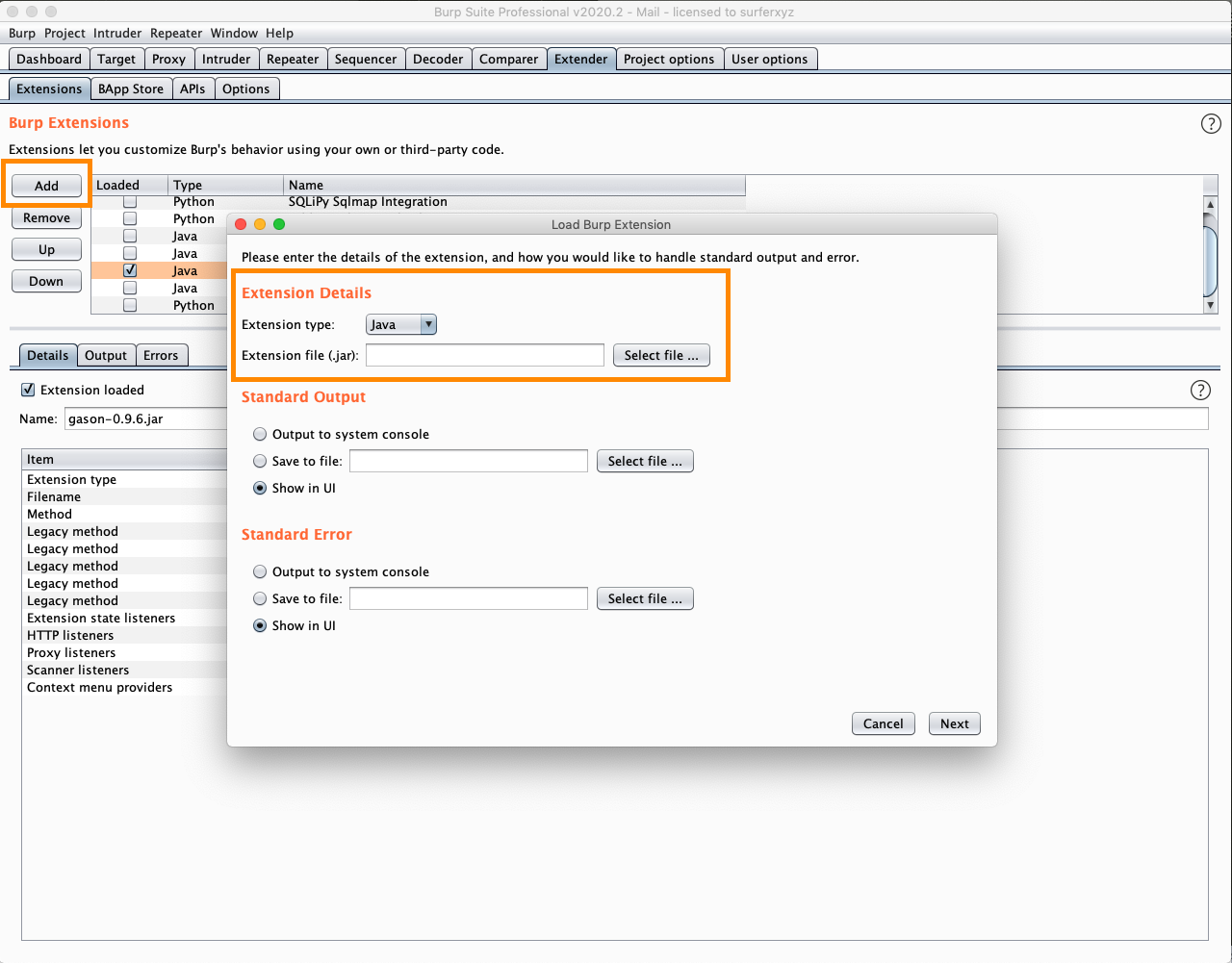Move the extension Up
This screenshot has width=1232, height=963.
tap(46, 249)
